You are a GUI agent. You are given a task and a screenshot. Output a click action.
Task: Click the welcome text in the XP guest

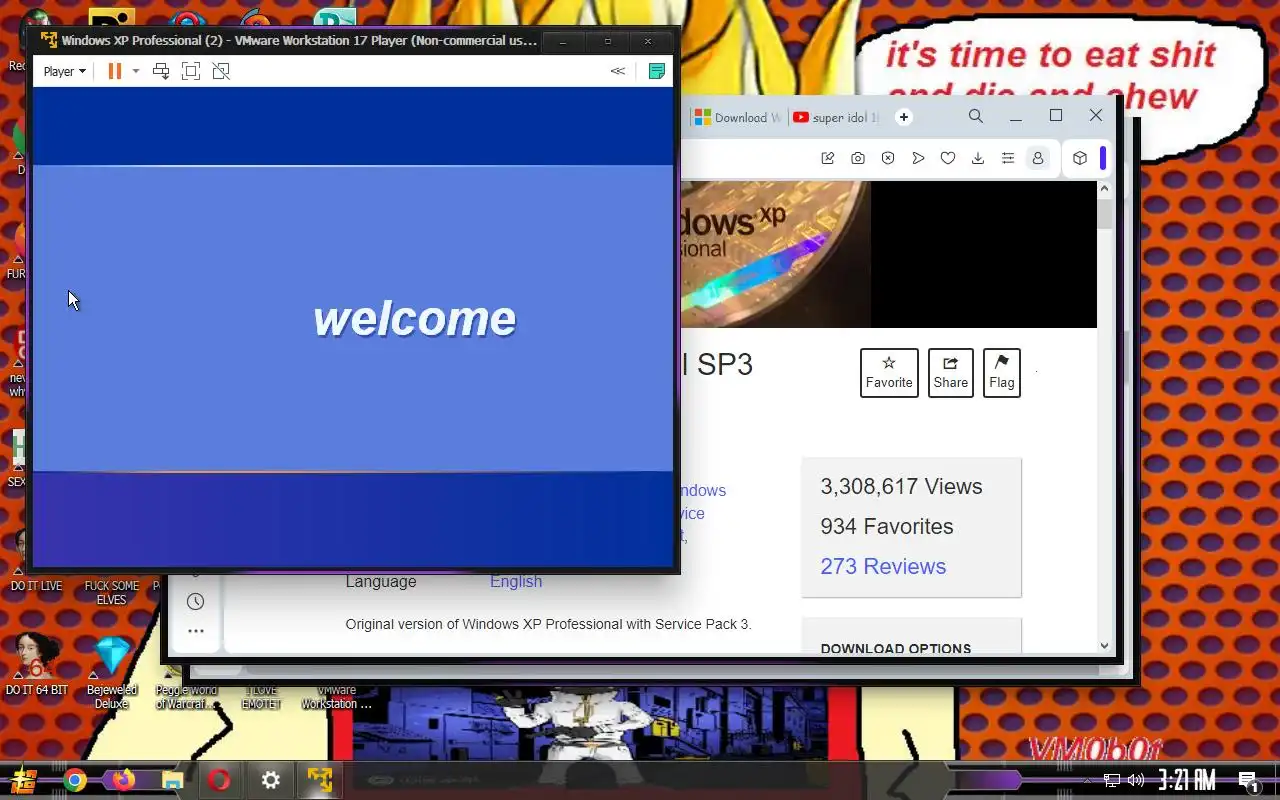pyautogui.click(x=415, y=319)
